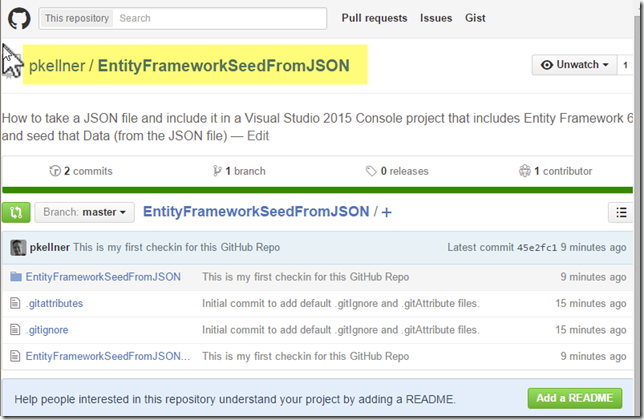Open the EntityFrameworkSeedFromJSON breadcrumb link
Viewport: 644px width, 420px height.
tap(256, 211)
